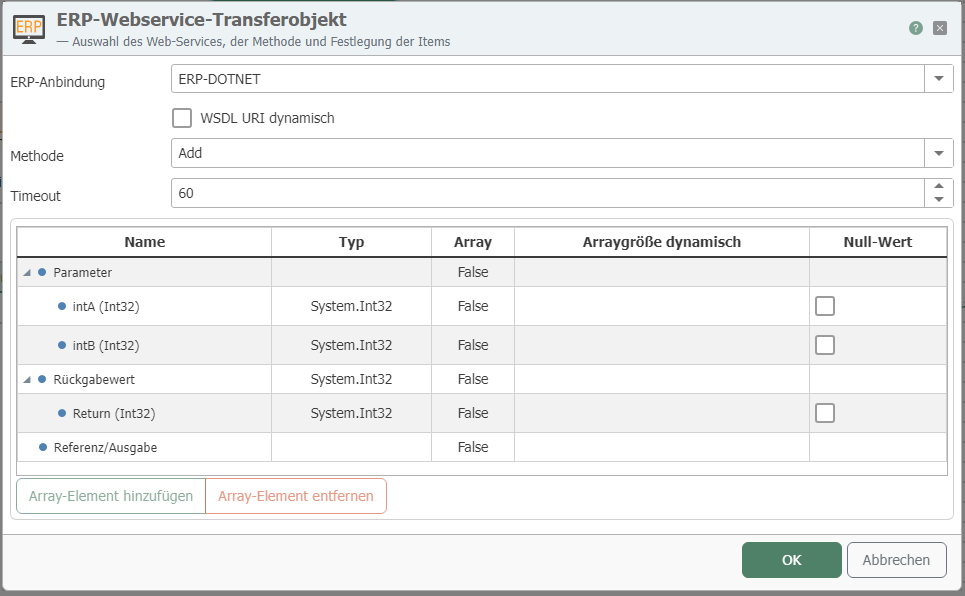Image resolution: width=965 pixels, height=596 pixels.
Task: Open the ERP-Anbindung dropdown
Action: click(x=939, y=79)
